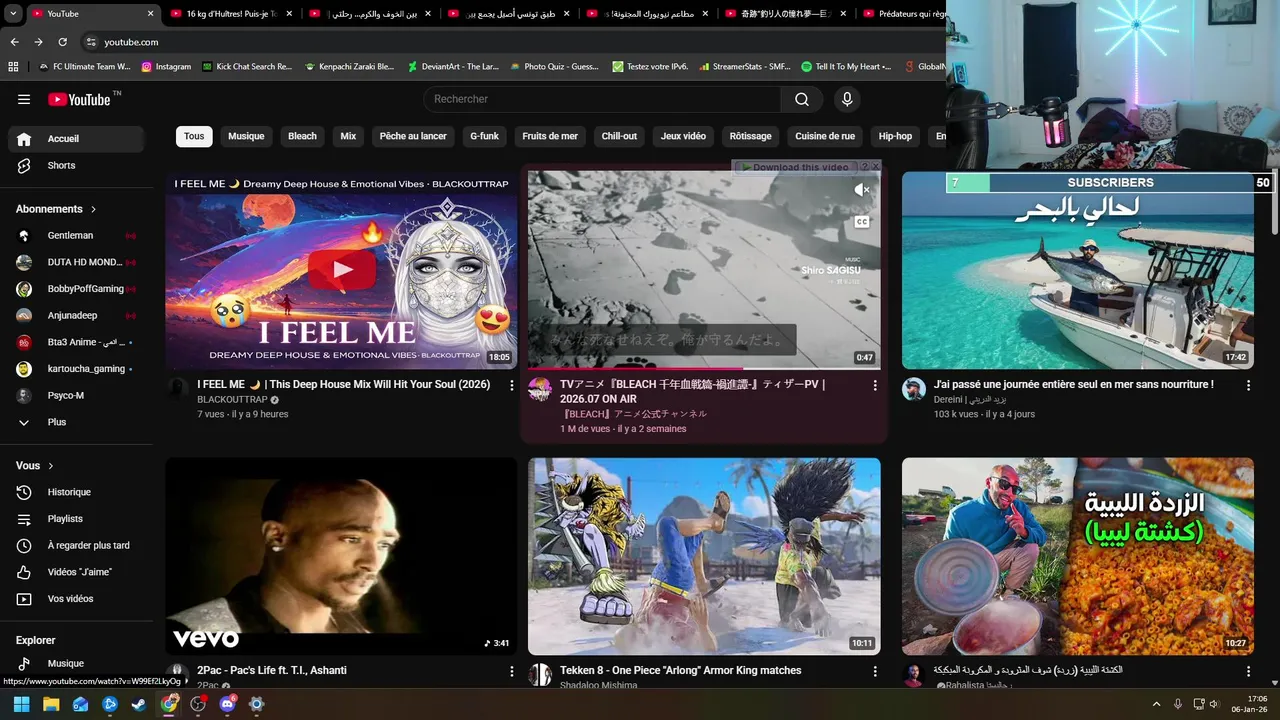
Task: Select the Mix filter chip
Action: 348,136
